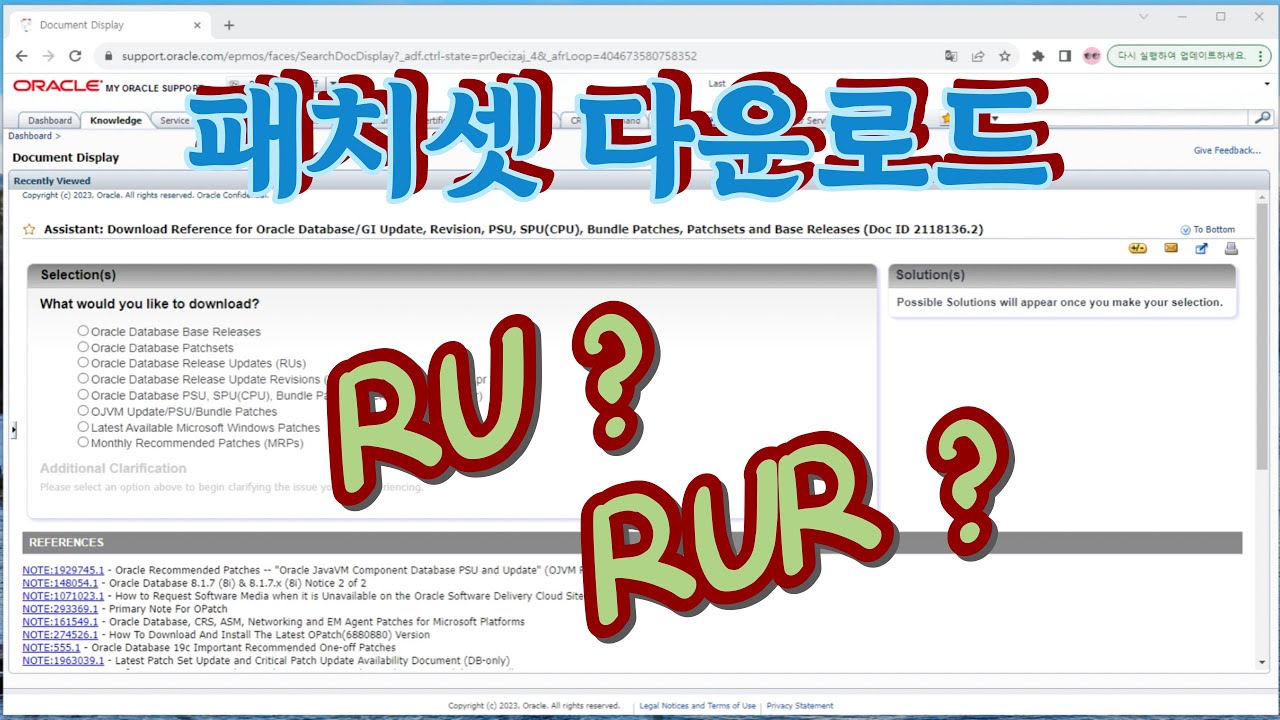The image size is (1280, 720).
Task: Click the site lock icon in address bar
Action: point(107,56)
